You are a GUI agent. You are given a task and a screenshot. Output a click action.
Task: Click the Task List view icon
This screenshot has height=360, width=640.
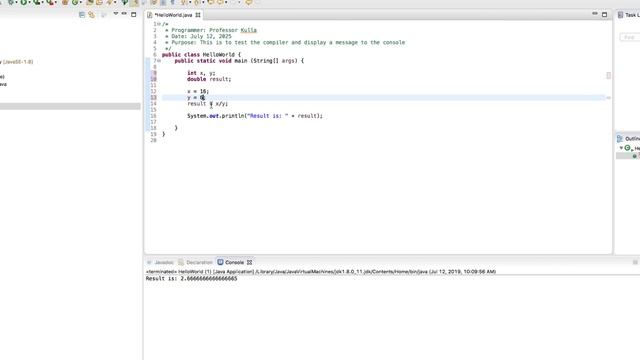[620, 15]
